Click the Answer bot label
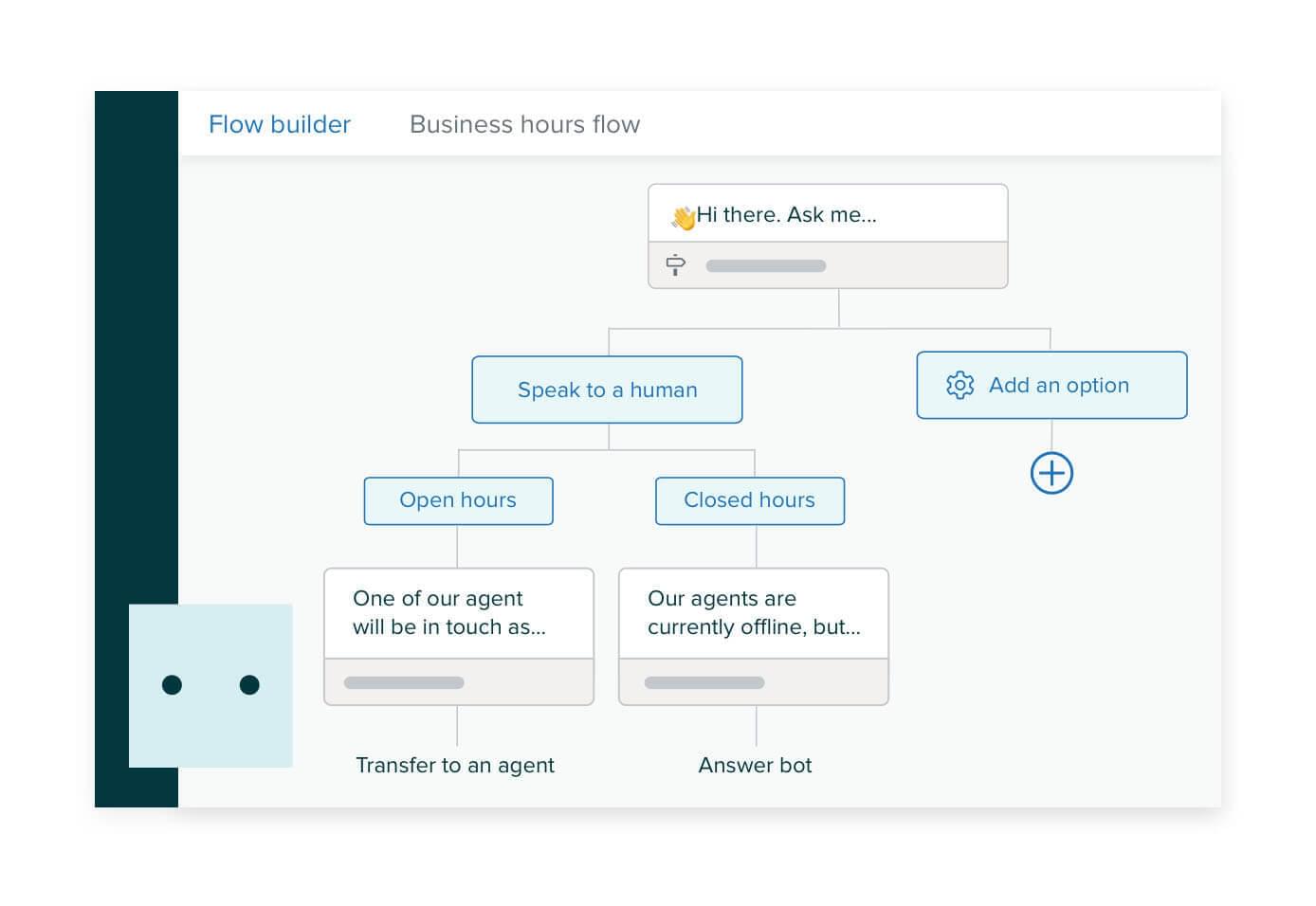 pos(755,765)
